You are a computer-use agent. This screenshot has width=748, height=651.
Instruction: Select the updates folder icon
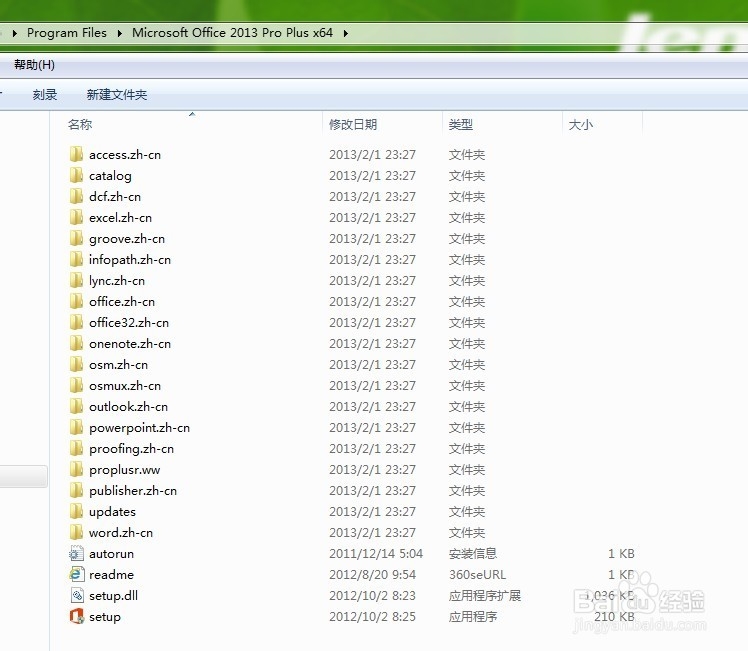(76, 511)
